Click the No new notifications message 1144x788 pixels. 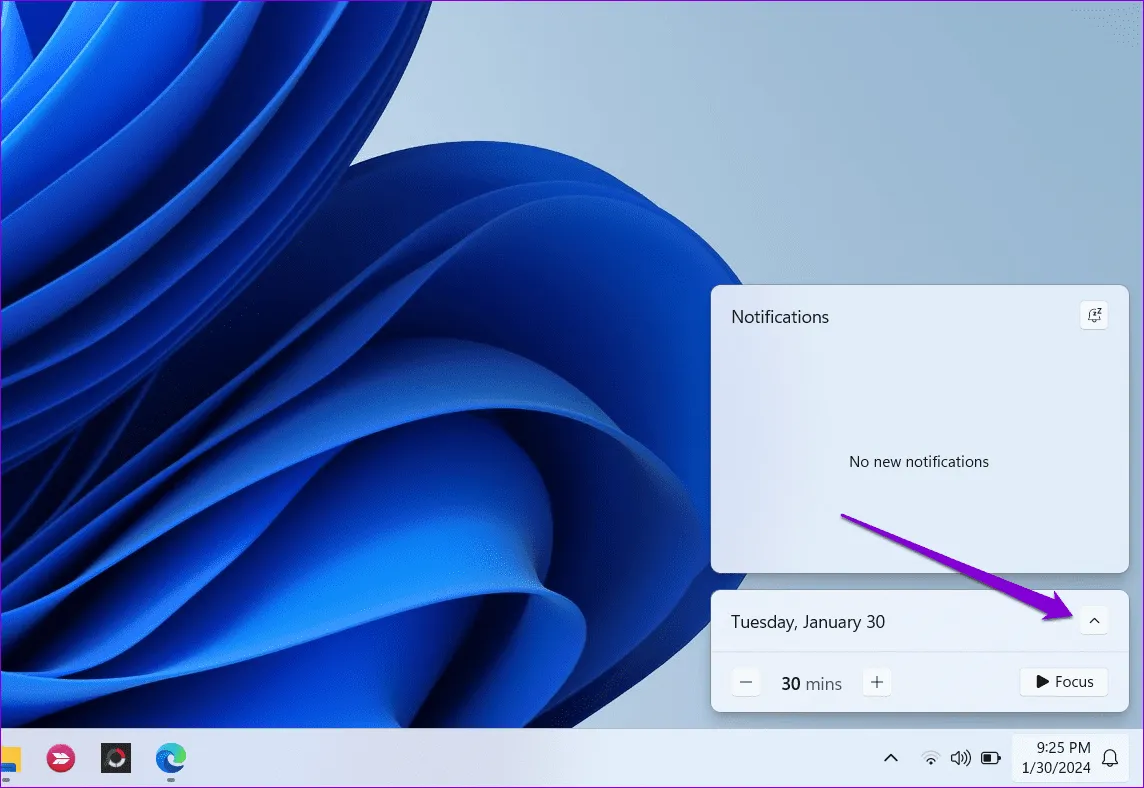(x=918, y=461)
